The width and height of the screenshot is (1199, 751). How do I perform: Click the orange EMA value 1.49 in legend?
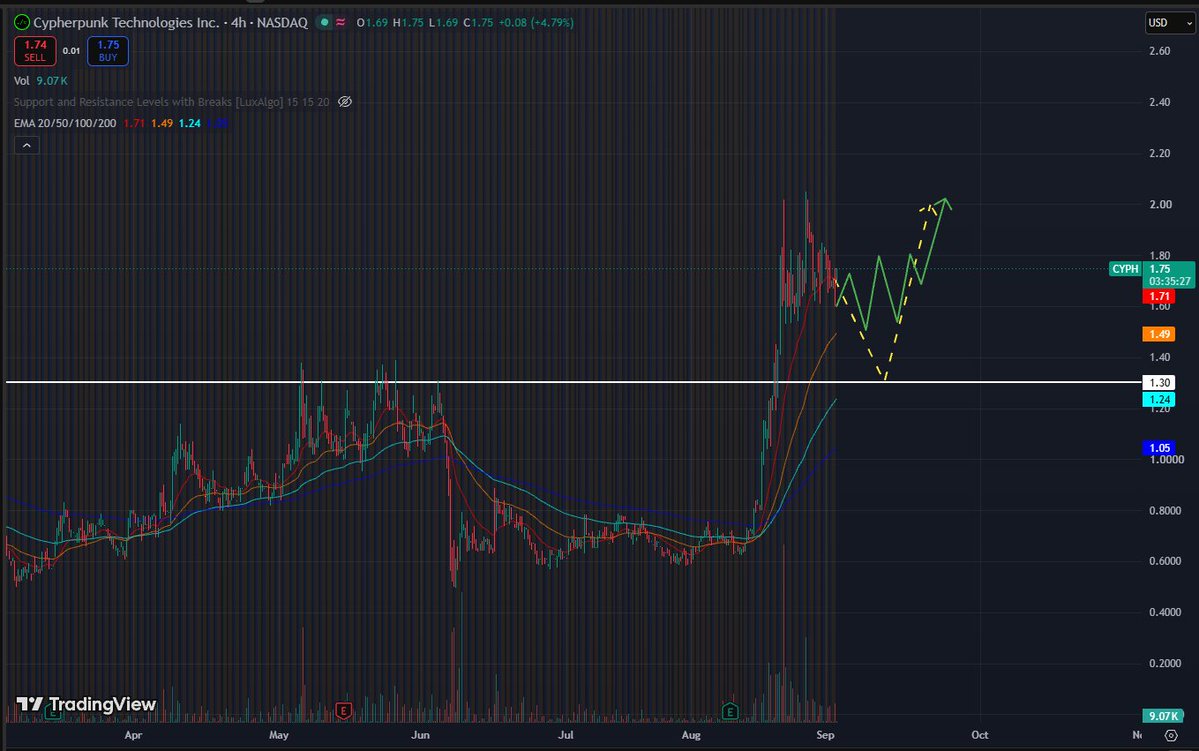(x=161, y=123)
